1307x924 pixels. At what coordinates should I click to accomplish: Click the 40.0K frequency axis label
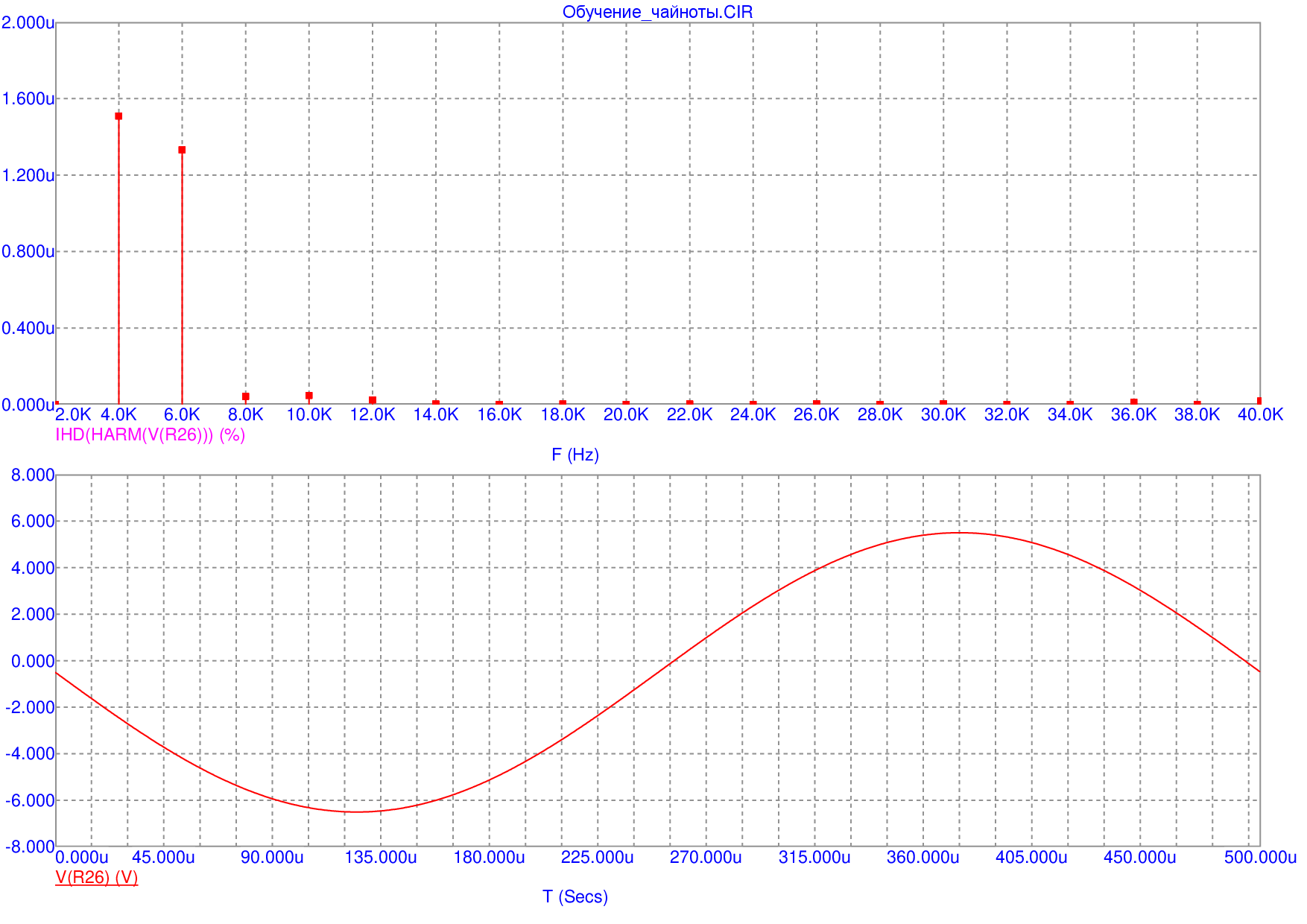click(x=1261, y=414)
